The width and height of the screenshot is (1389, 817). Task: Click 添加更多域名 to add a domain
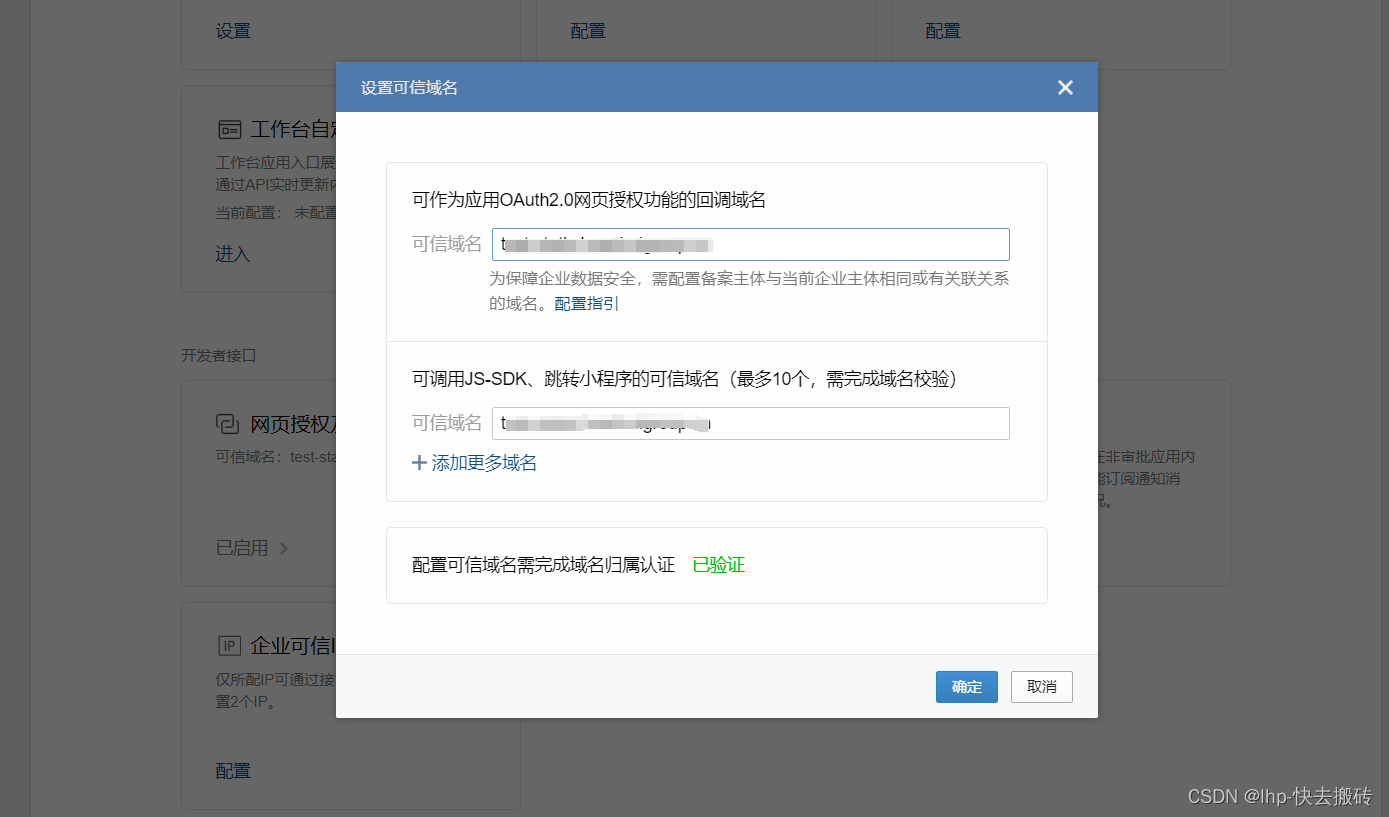pyautogui.click(x=484, y=463)
